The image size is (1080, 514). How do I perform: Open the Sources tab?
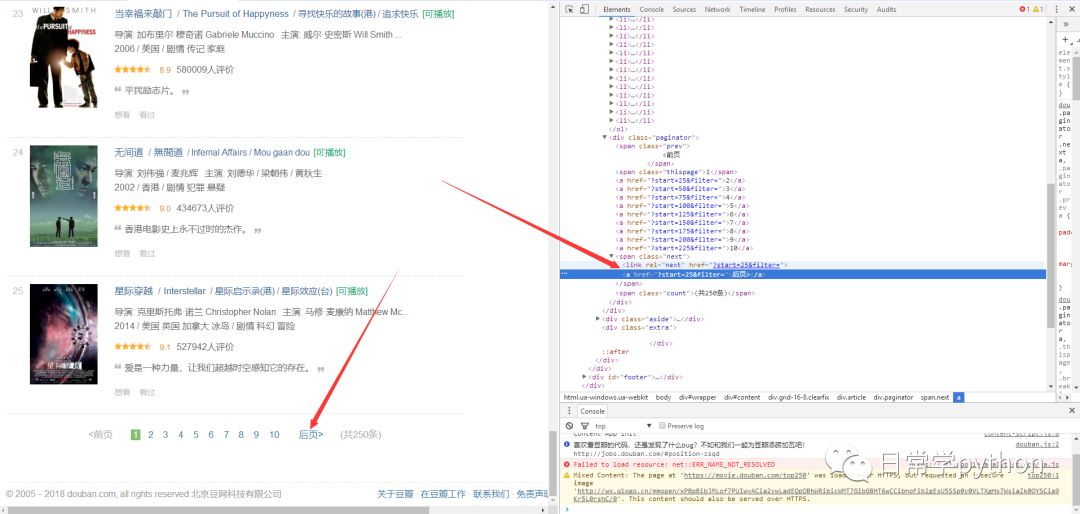[x=684, y=9]
